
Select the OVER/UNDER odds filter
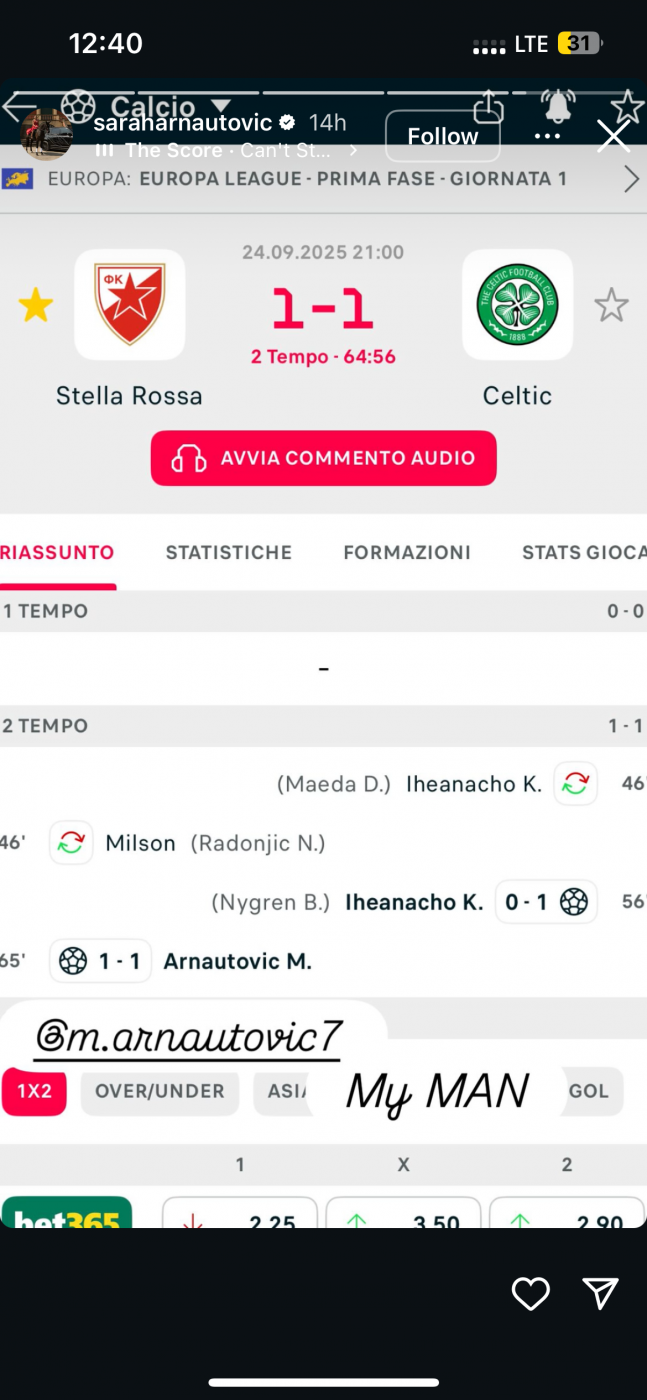click(160, 1091)
